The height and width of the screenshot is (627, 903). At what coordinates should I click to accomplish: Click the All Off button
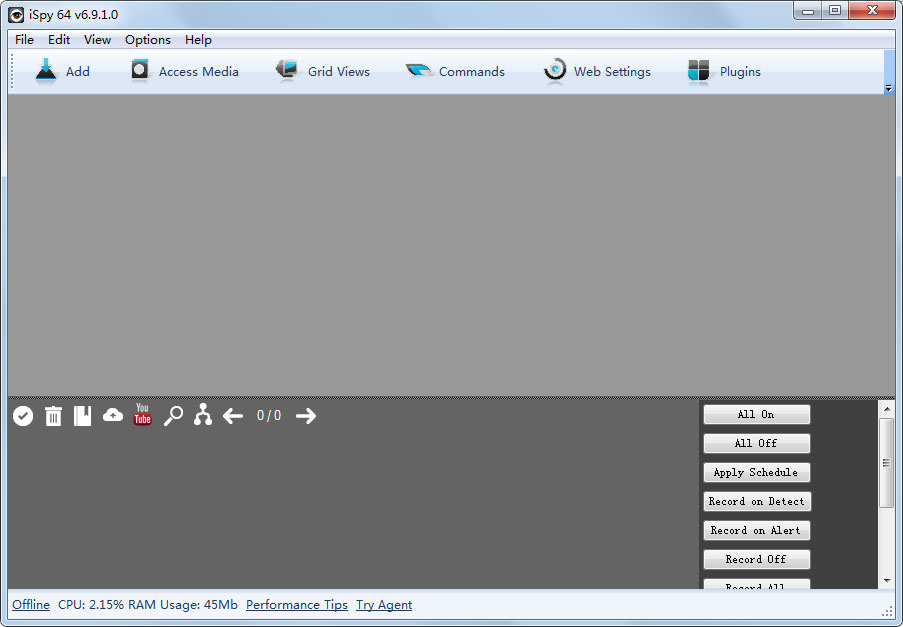tap(757, 443)
